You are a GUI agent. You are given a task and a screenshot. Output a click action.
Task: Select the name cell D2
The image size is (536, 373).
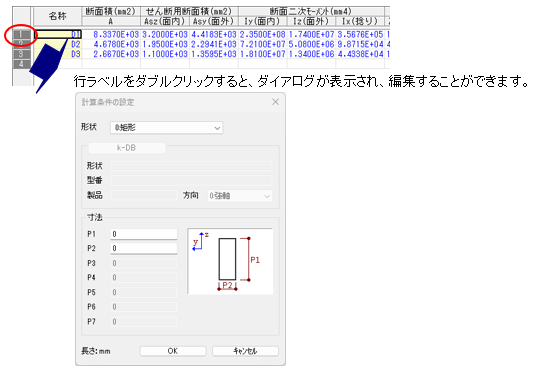pyautogui.click(x=58, y=44)
